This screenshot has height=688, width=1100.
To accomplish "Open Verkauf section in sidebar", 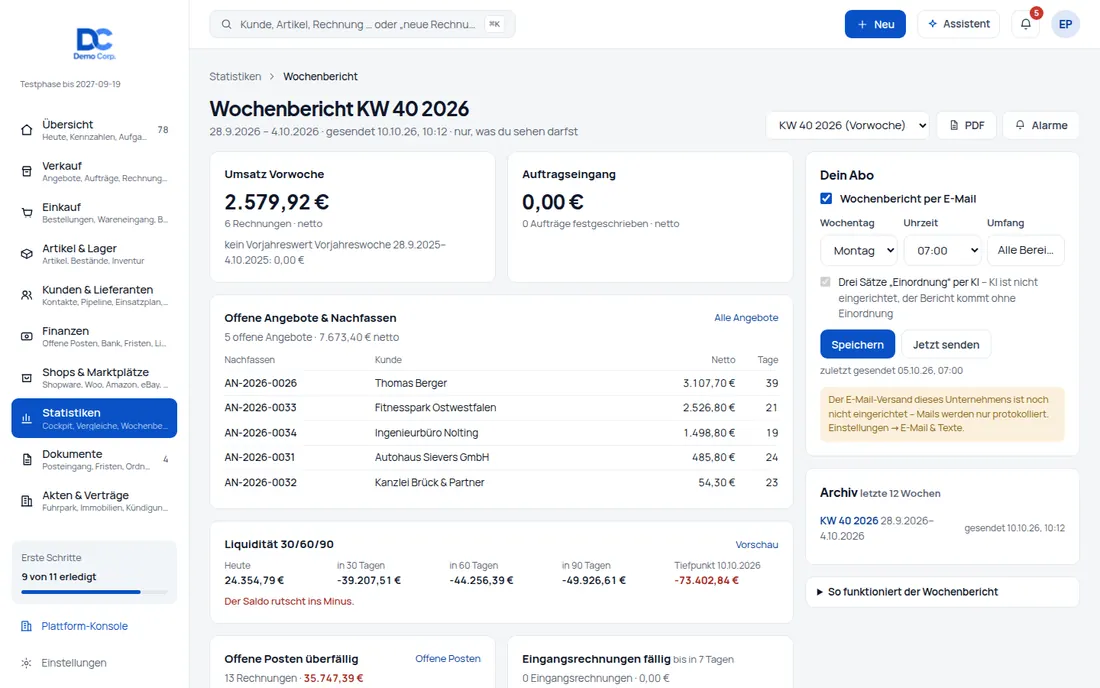I will (x=94, y=171).
